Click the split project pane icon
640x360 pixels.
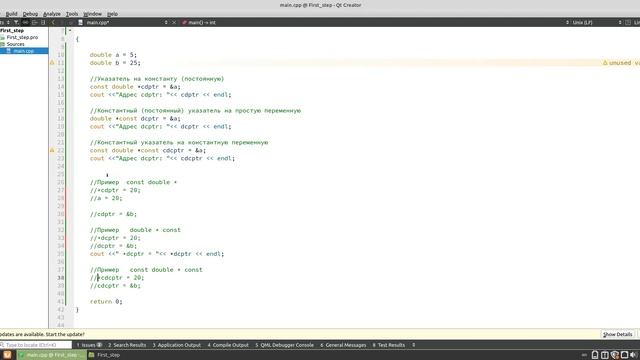click(35, 22)
